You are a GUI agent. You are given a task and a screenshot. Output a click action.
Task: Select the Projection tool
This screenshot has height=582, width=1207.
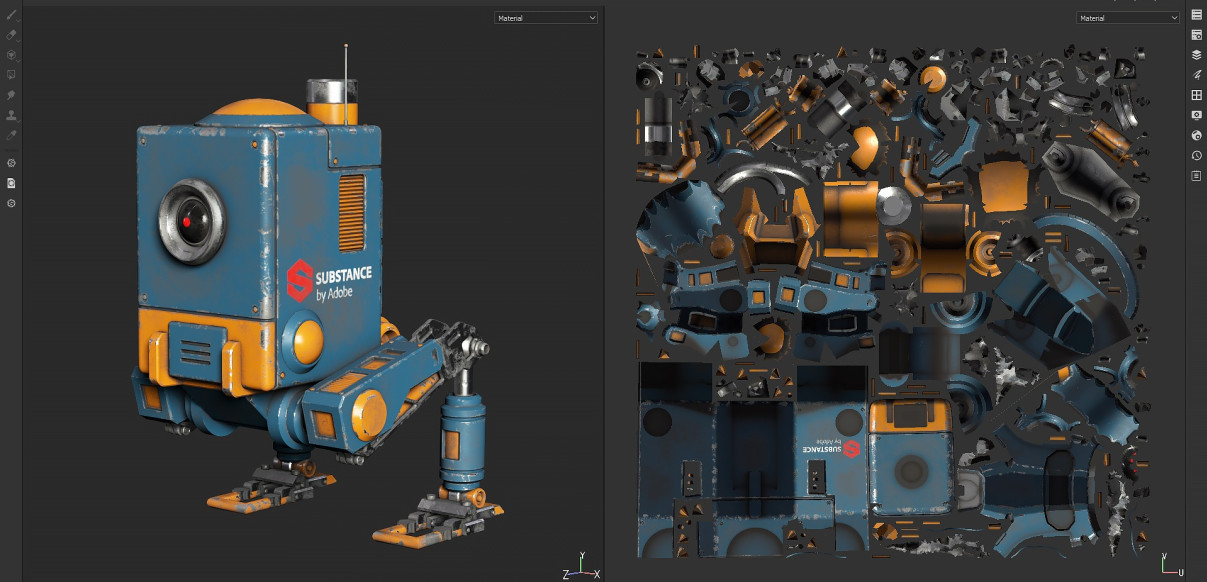[x=12, y=55]
